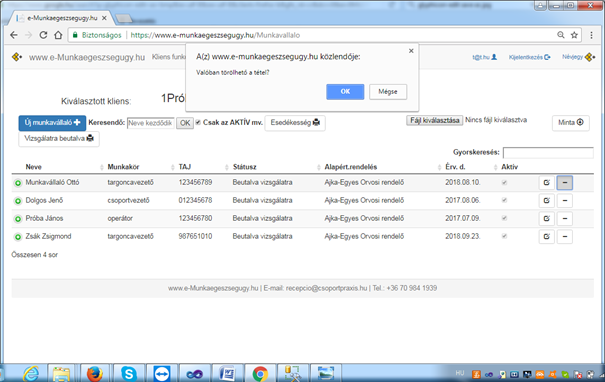The height and width of the screenshot is (382, 605).
Task: Open TeamViewer from the taskbar
Action: [162, 374]
